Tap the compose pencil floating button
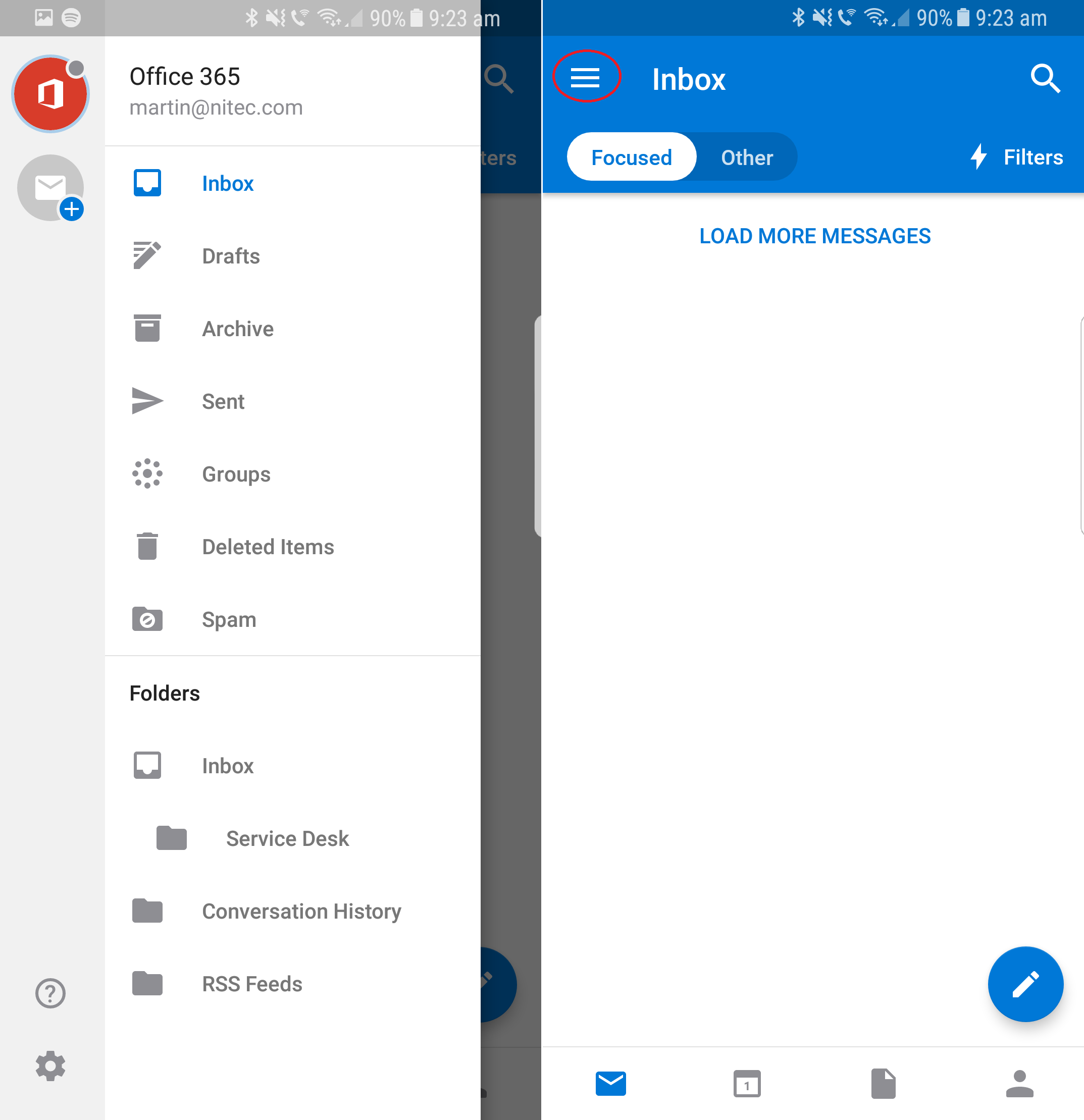1084x1120 pixels. [x=1025, y=984]
